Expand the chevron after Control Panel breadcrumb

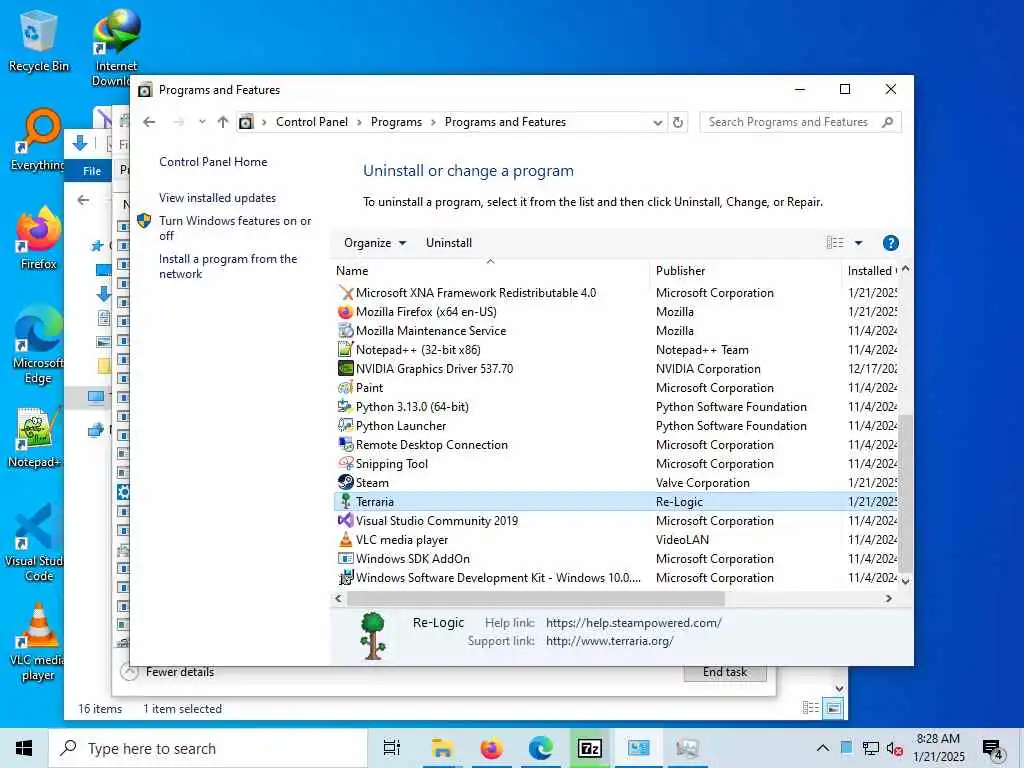click(x=359, y=122)
